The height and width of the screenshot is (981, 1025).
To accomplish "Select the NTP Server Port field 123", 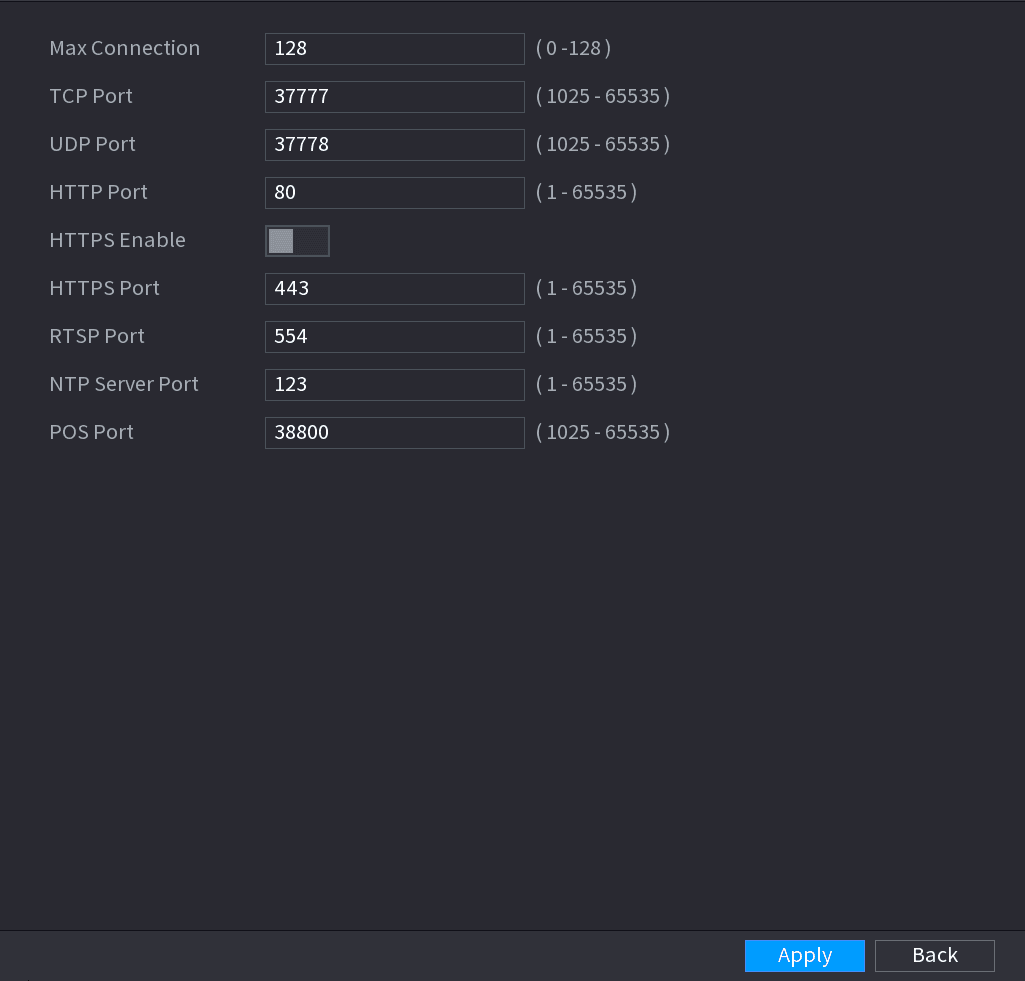I will point(394,385).
